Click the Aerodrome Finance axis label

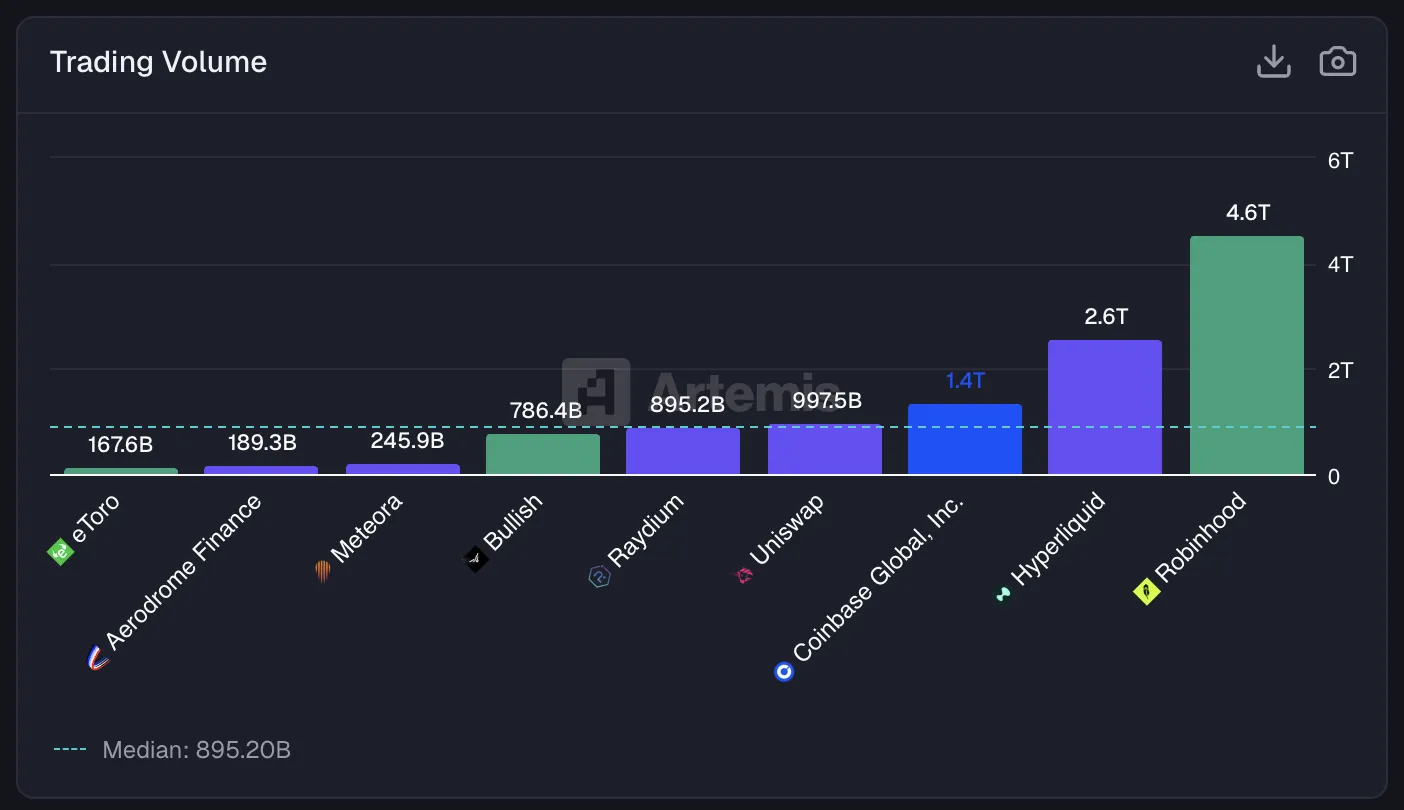(184, 571)
